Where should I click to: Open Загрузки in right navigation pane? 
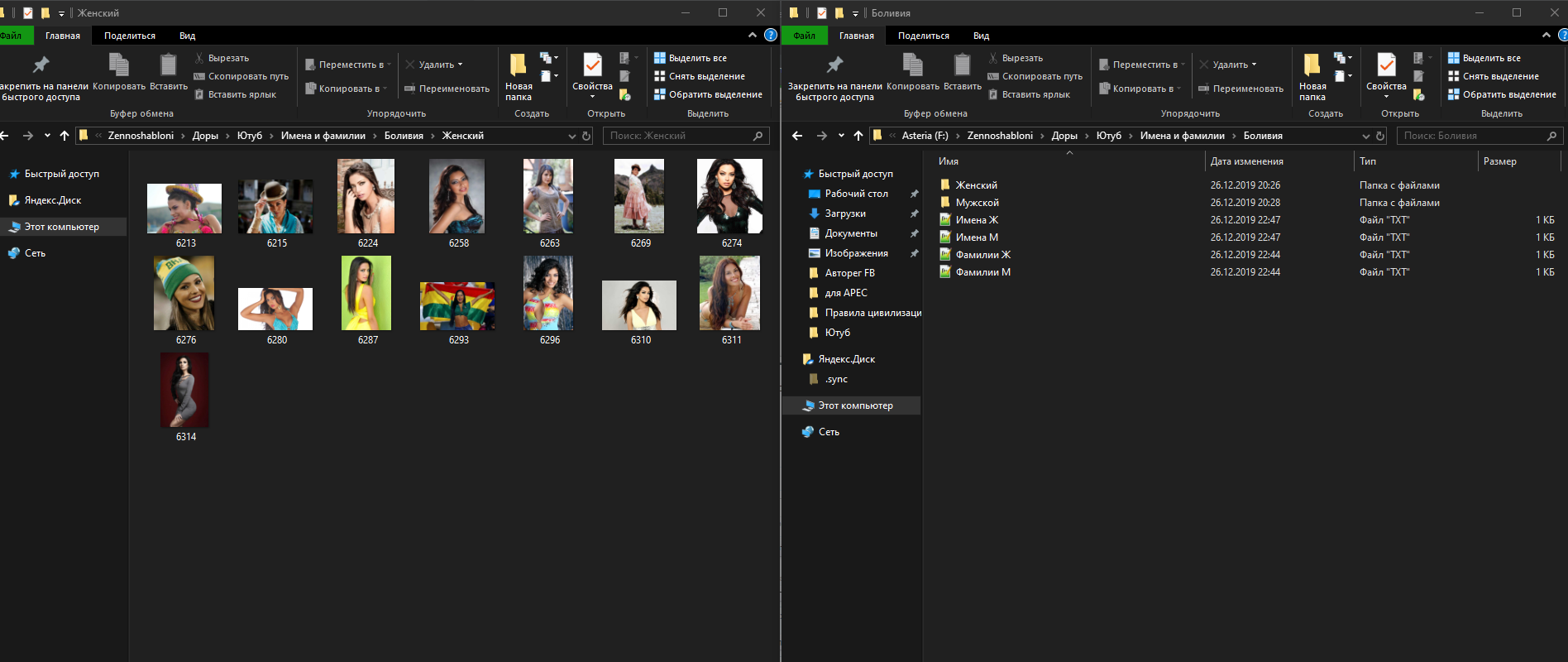tap(844, 213)
